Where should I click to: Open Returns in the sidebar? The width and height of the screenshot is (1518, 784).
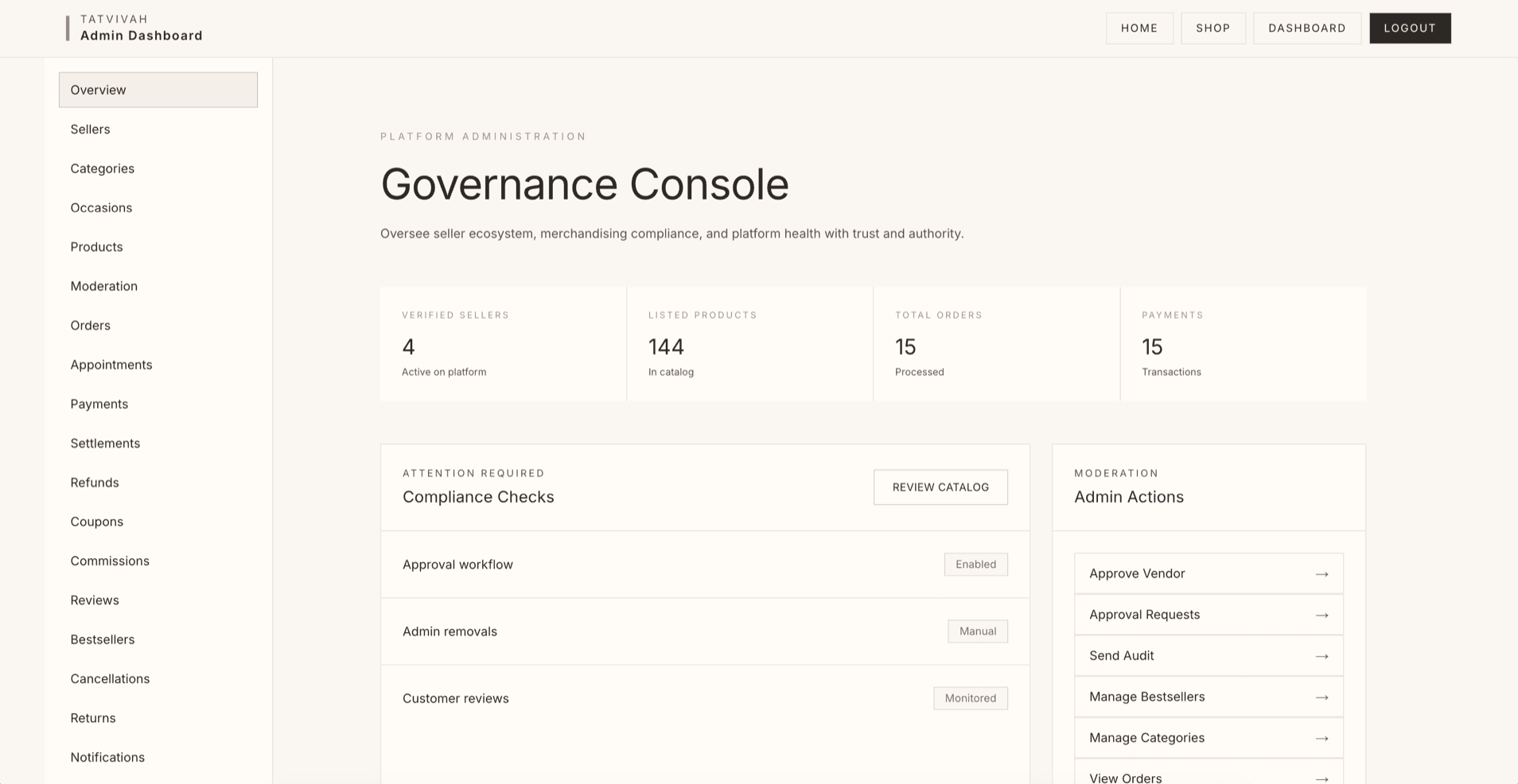(158, 718)
